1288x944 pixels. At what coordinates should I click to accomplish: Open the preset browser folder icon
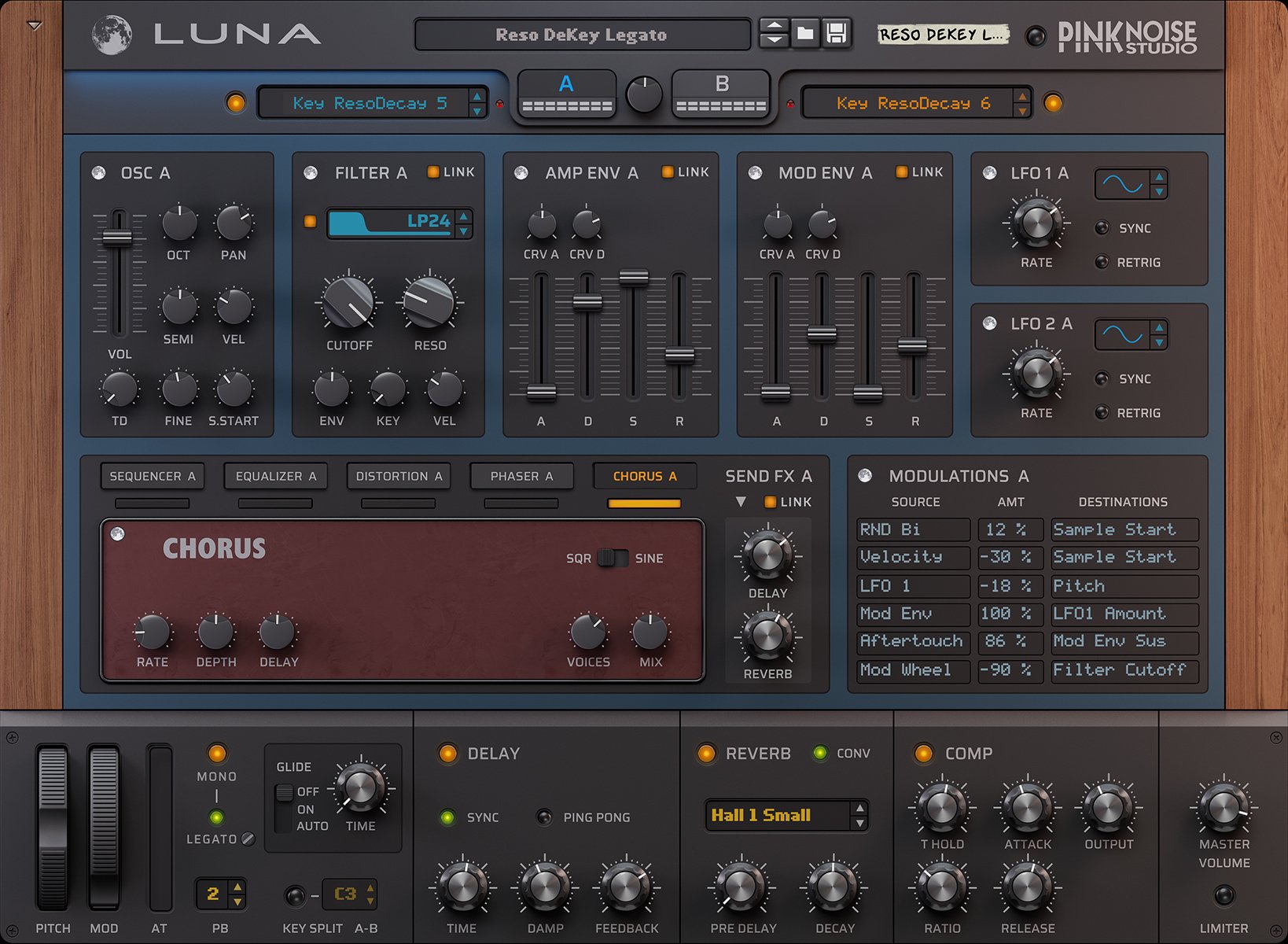(804, 34)
